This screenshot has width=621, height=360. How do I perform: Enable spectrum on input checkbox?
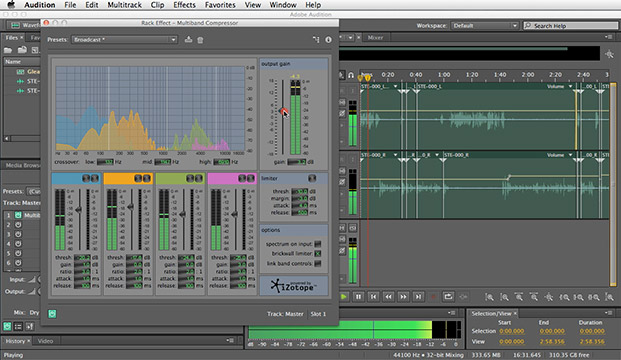tap(318, 244)
